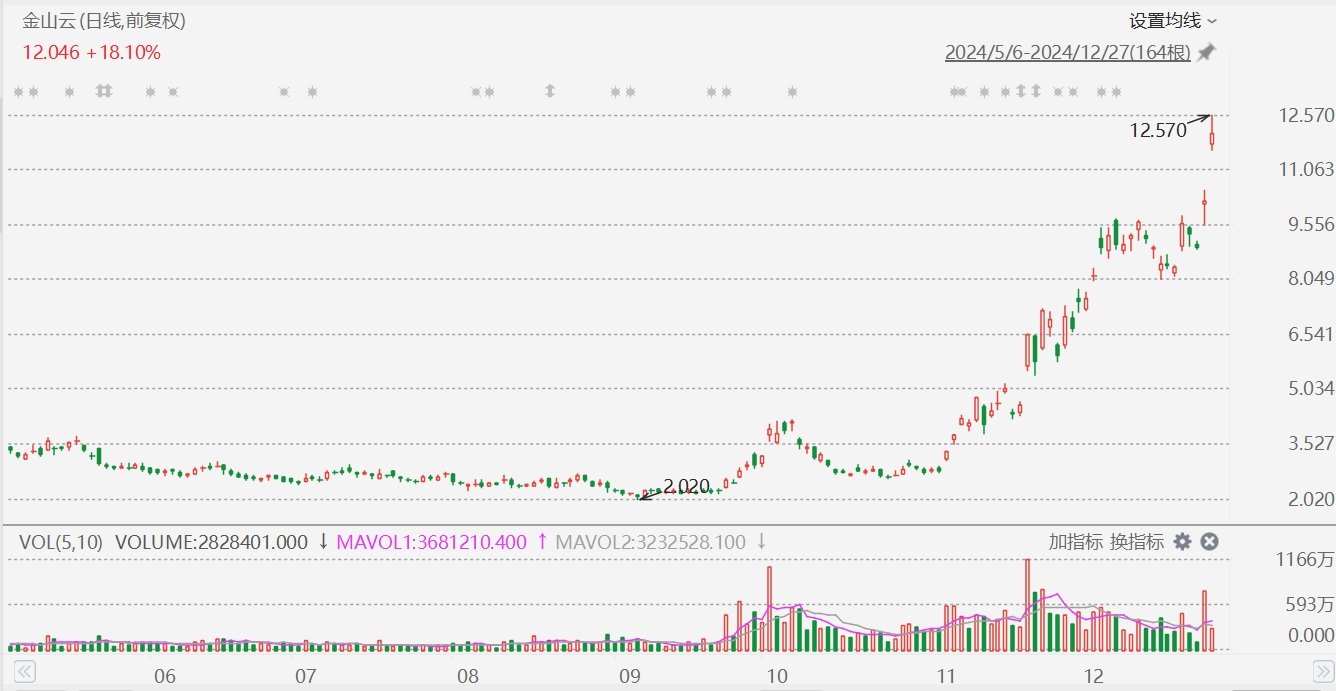Open volume indicator settings gear

tap(1182, 542)
